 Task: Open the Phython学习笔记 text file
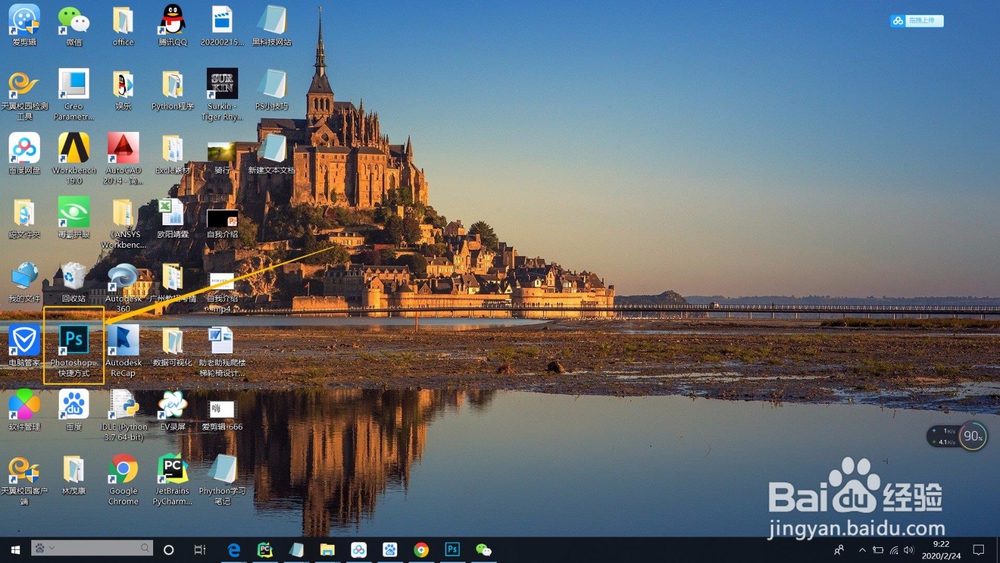pos(222,479)
